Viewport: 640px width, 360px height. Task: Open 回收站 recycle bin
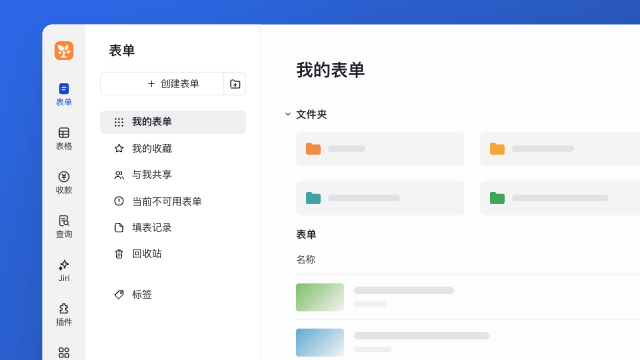coord(173,254)
